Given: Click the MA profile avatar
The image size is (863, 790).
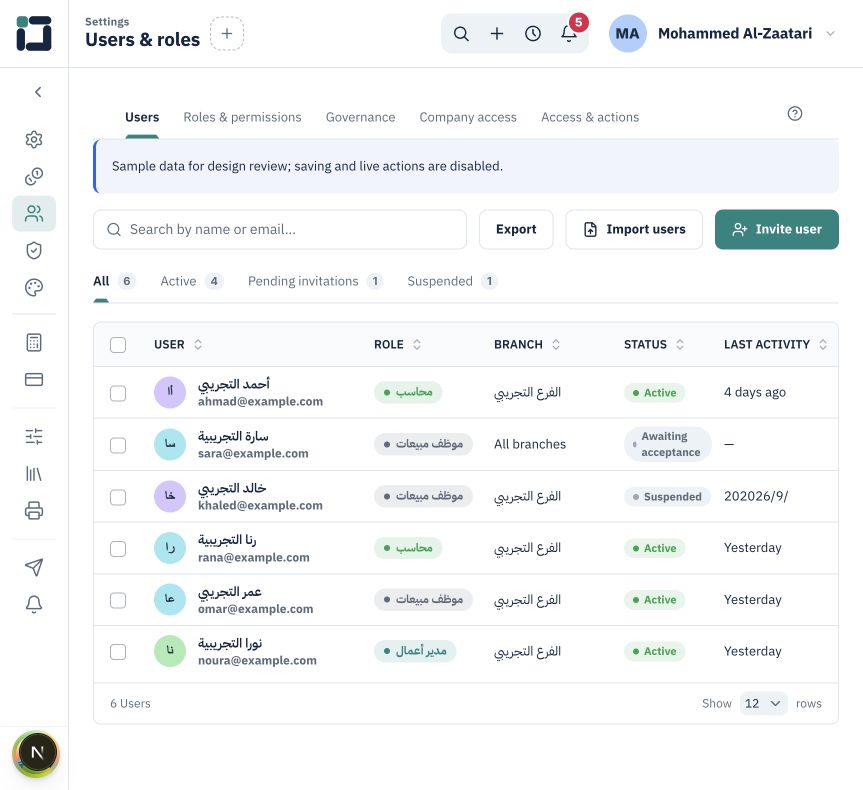Looking at the screenshot, I should 627,34.
